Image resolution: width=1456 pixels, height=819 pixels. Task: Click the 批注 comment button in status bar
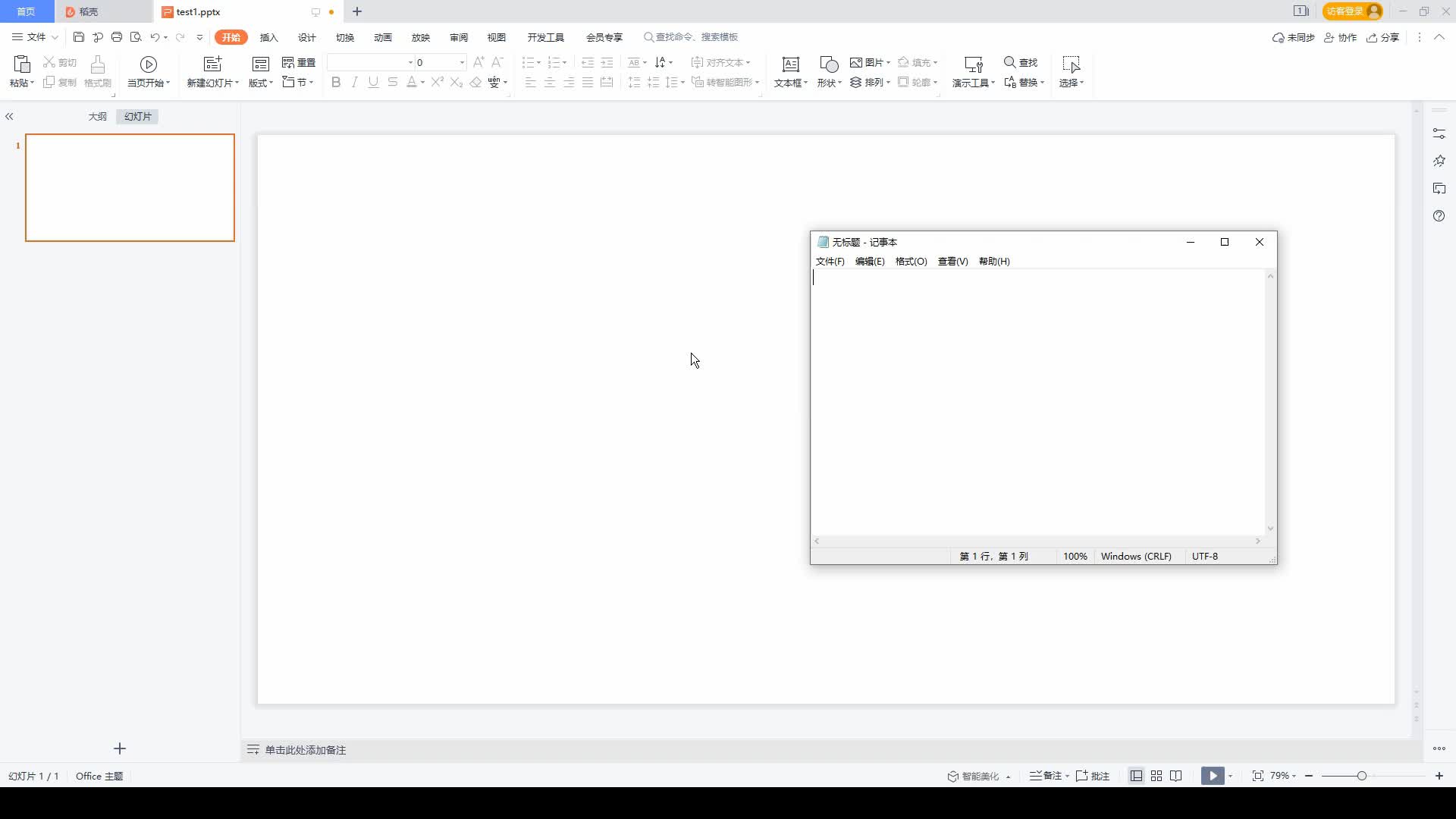pyautogui.click(x=1093, y=776)
